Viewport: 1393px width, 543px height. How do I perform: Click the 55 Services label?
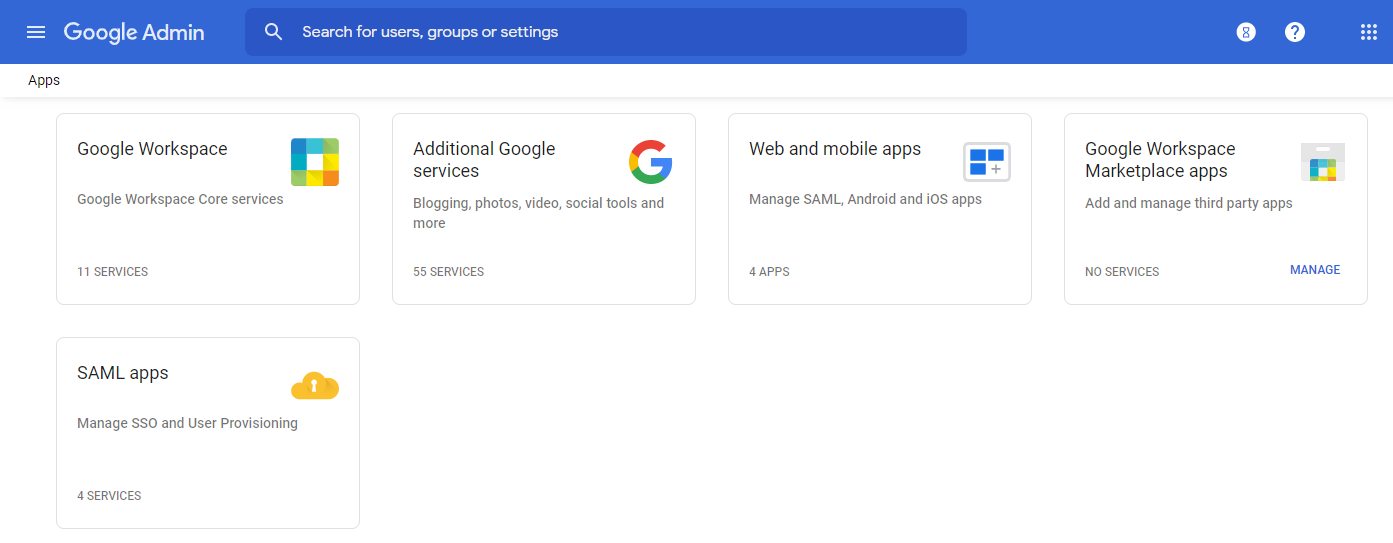click(x=448, y=272)
